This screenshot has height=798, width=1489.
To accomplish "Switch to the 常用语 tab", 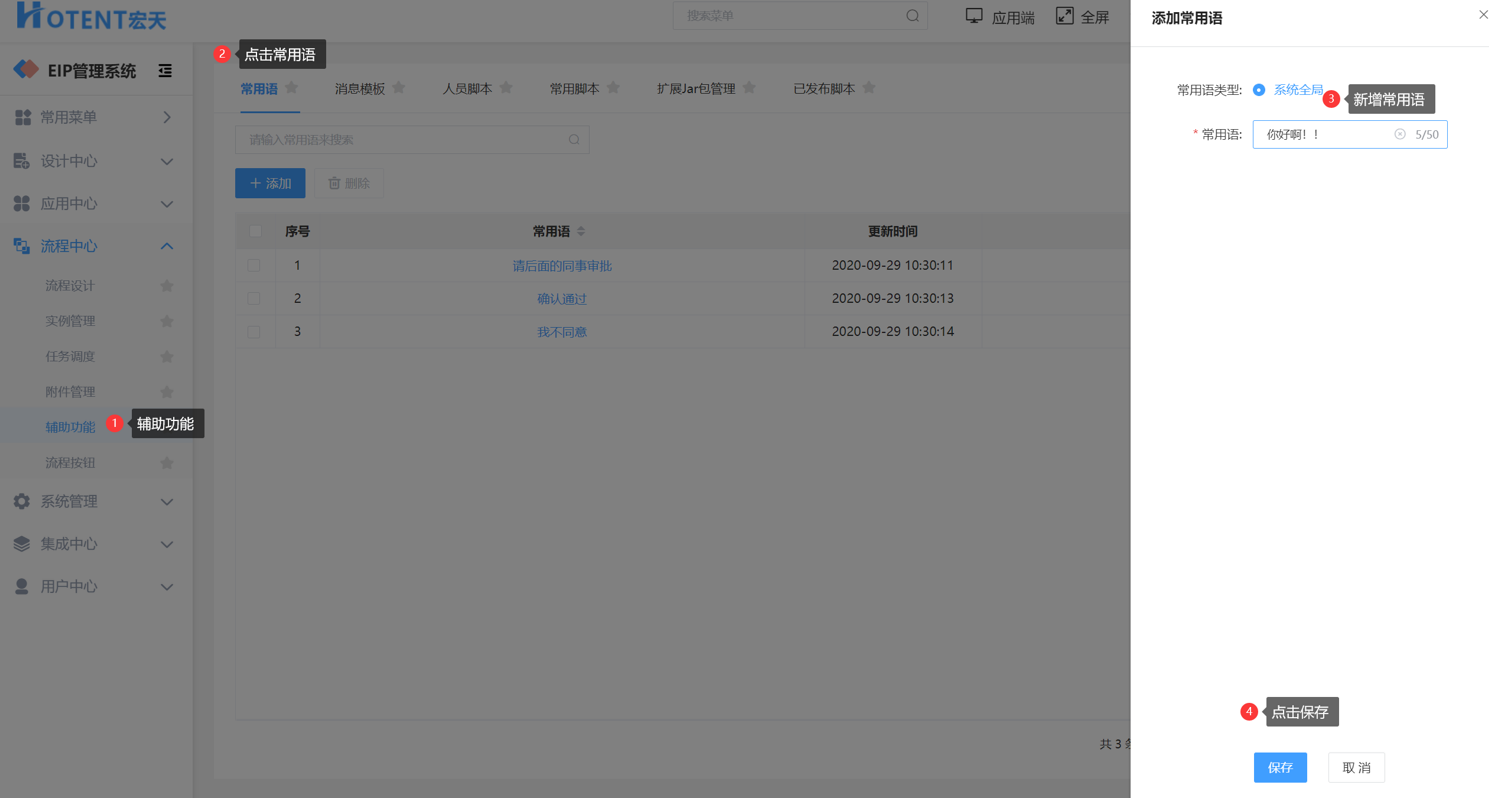I will click(259, 89).
